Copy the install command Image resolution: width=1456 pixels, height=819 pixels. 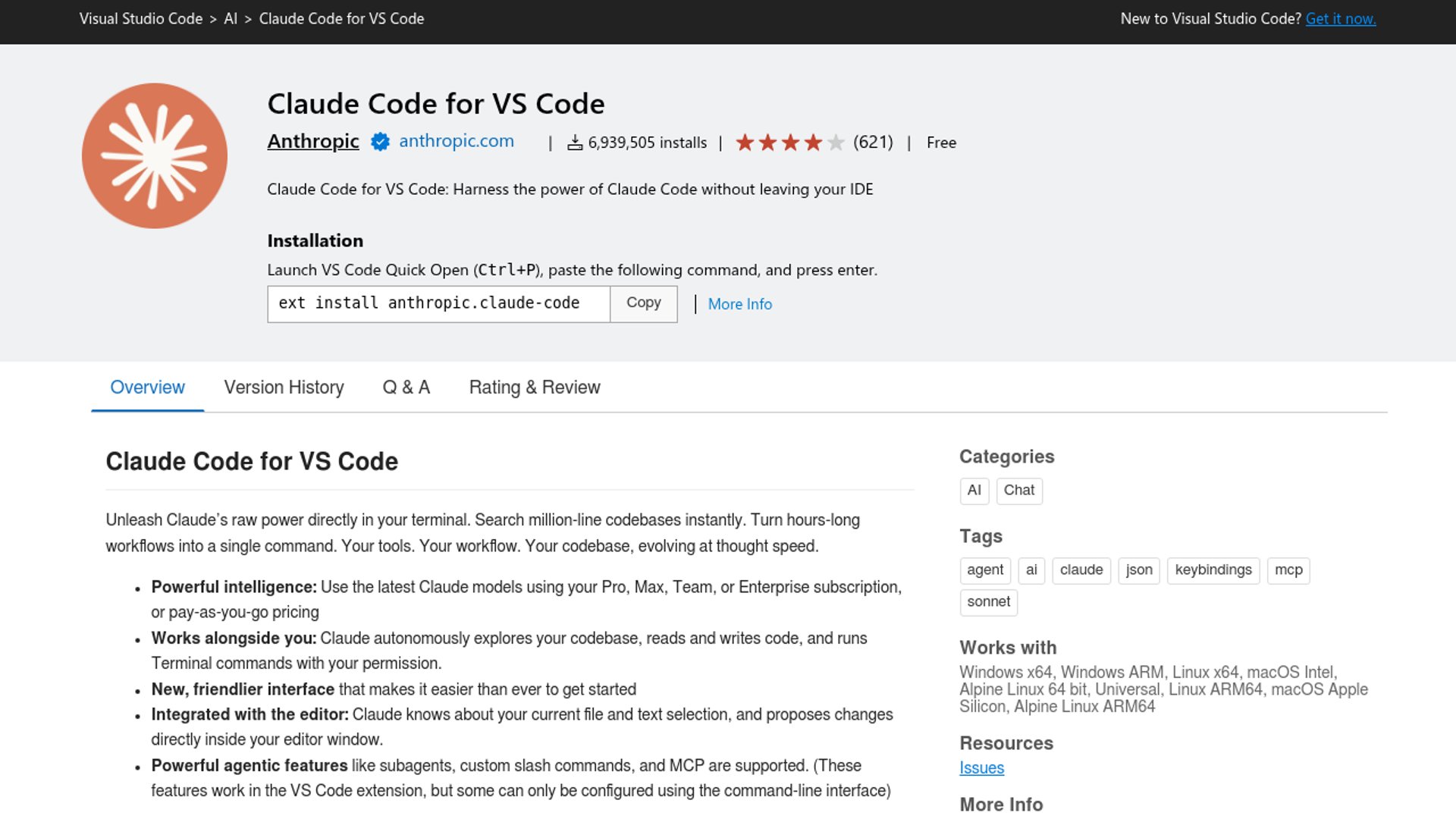point(643,303)
